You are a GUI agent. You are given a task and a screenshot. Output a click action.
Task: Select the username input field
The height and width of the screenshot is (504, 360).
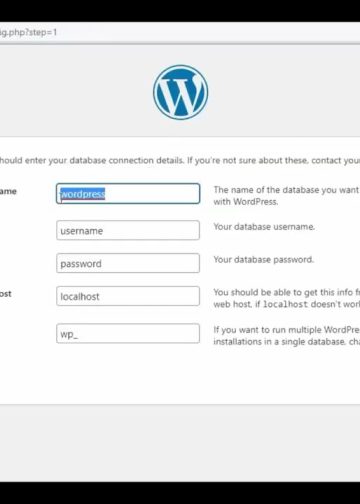coord(128,230)
